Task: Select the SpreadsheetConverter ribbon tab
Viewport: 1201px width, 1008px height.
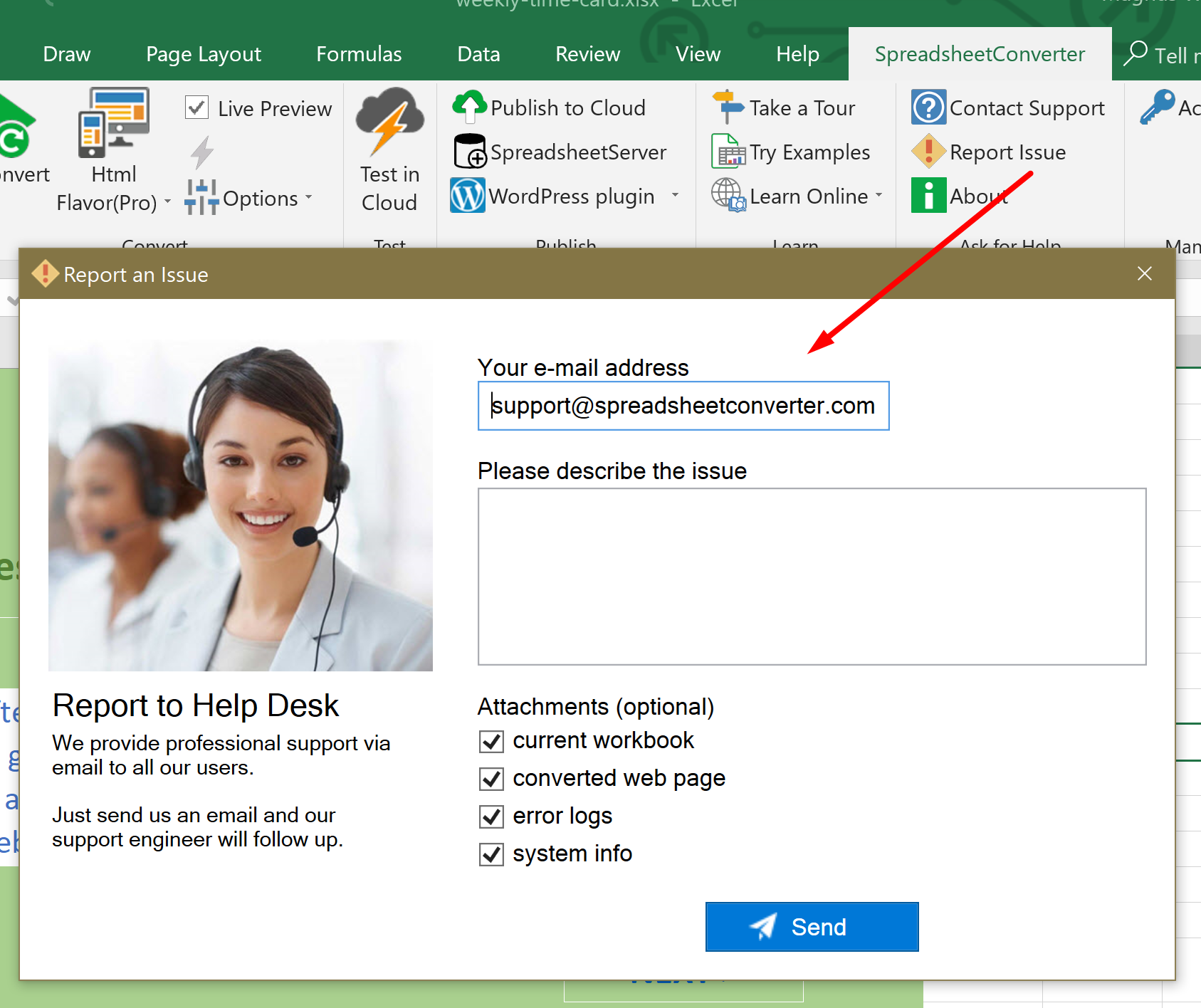Action: point(980,53)
